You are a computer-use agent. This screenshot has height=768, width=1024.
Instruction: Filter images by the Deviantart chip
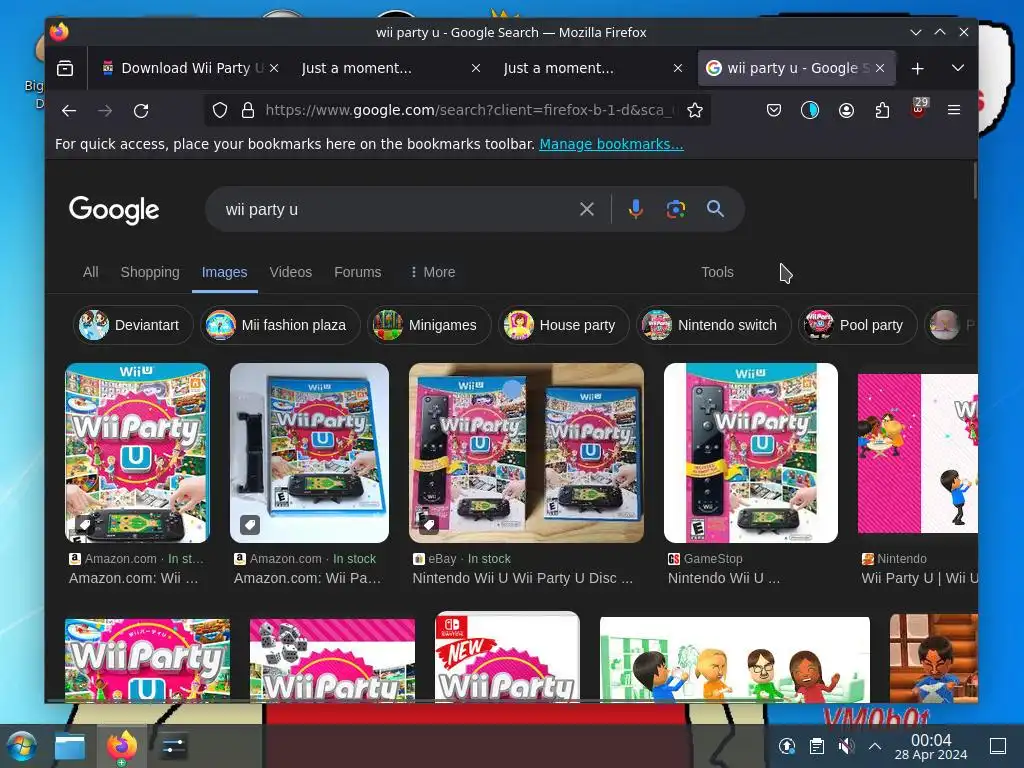pyautogui.click(x=133, y=325)
